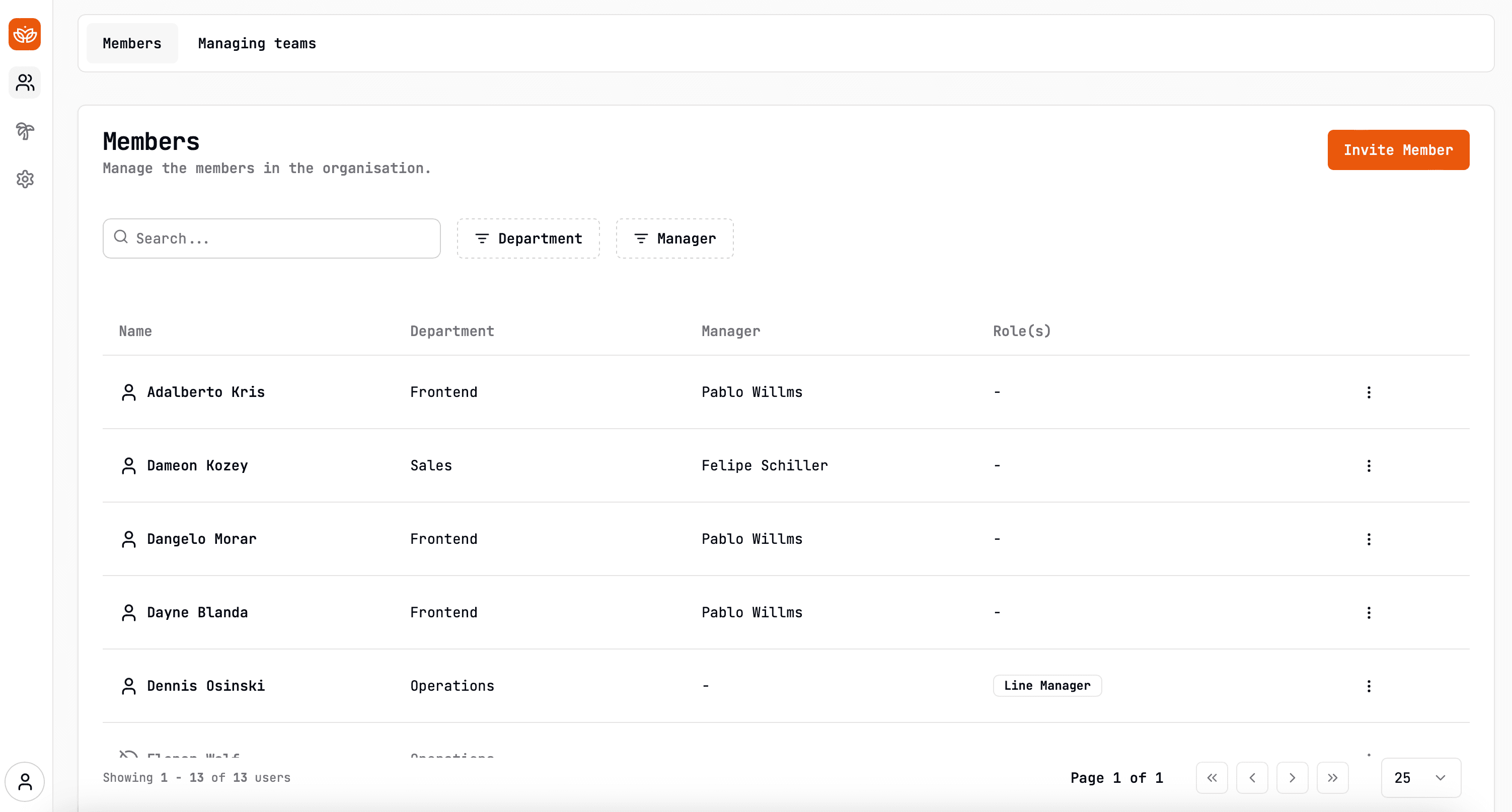Click the three-dot menu for Adalberto Kris
The width and height of the screenshot is (1512, 812).
[x=1369, y=392]
